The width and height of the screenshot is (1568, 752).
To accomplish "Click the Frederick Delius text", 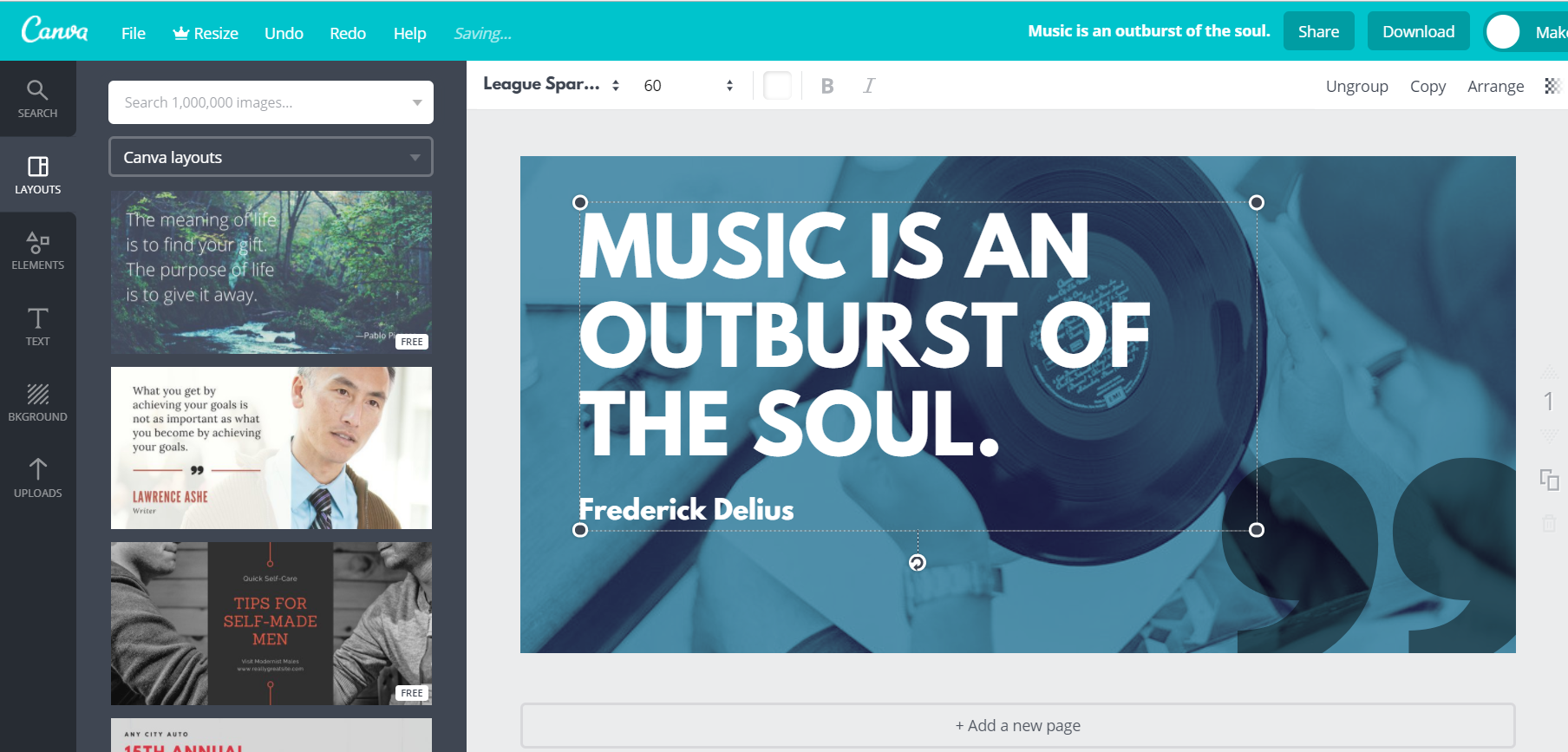I will point(686,509).
